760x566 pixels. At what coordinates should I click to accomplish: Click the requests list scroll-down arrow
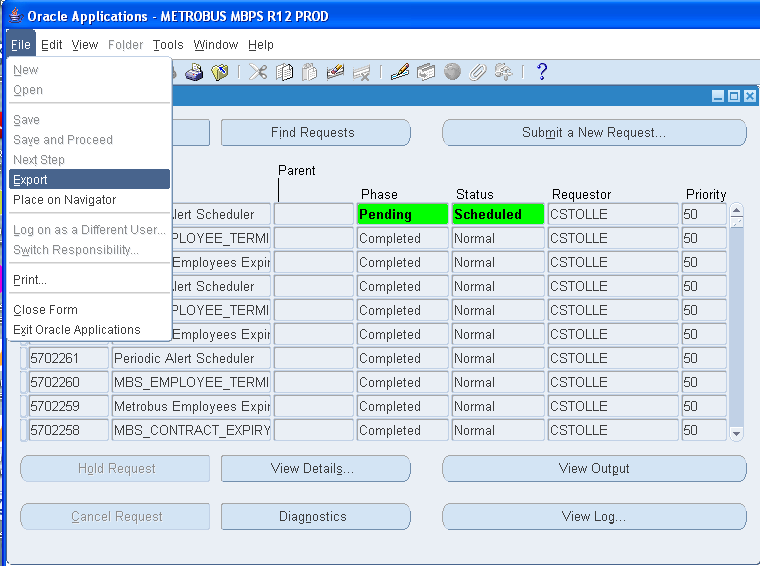point(736,433)
